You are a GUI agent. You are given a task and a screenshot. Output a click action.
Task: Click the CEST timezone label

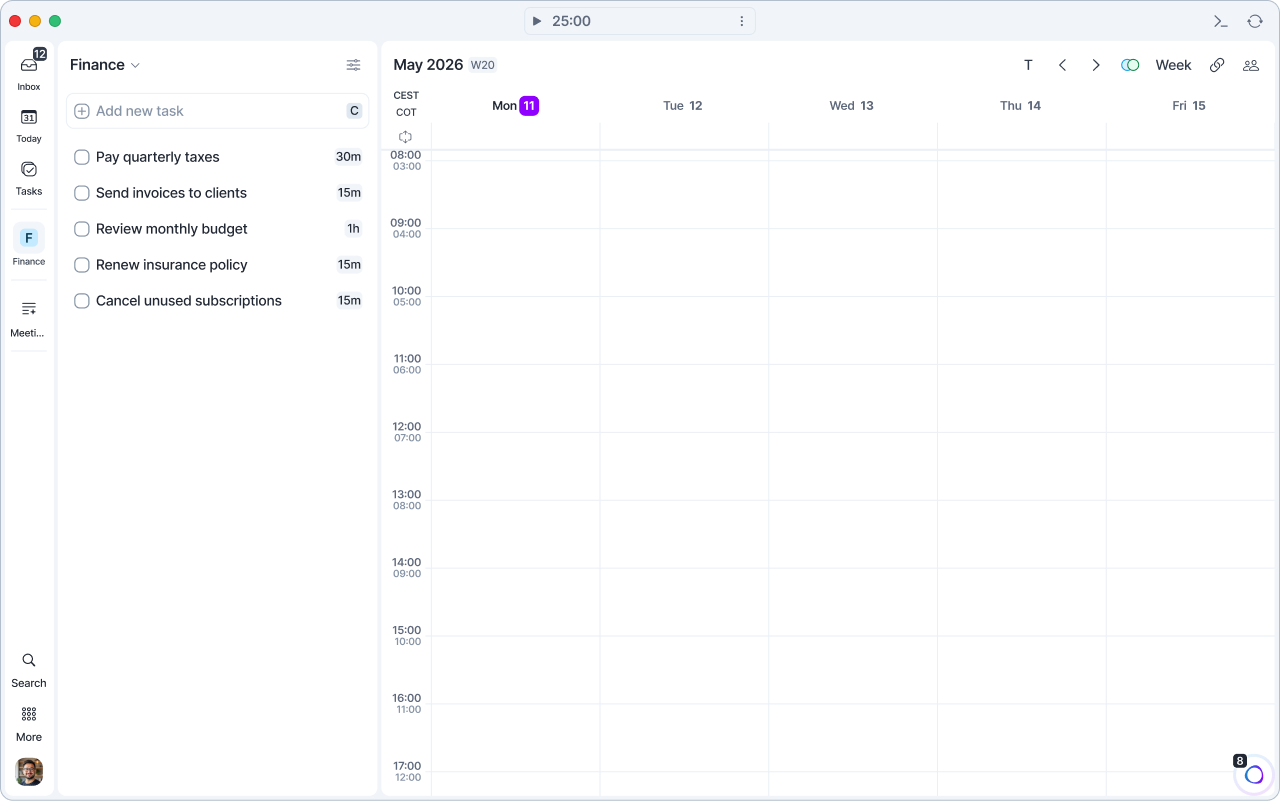(x=406, y=96)
